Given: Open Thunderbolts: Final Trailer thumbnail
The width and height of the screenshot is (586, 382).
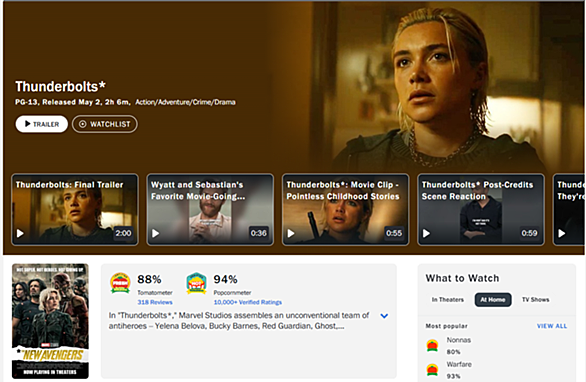Looking at the screenshot, I should click(75, 209).
